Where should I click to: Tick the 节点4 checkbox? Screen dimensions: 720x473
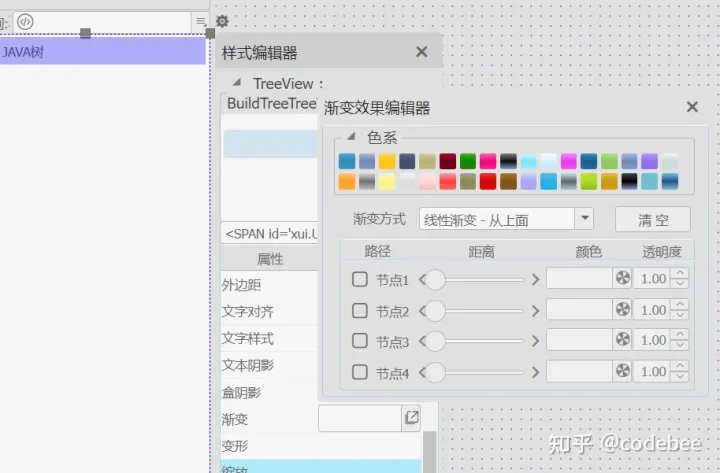coord(360,372)
